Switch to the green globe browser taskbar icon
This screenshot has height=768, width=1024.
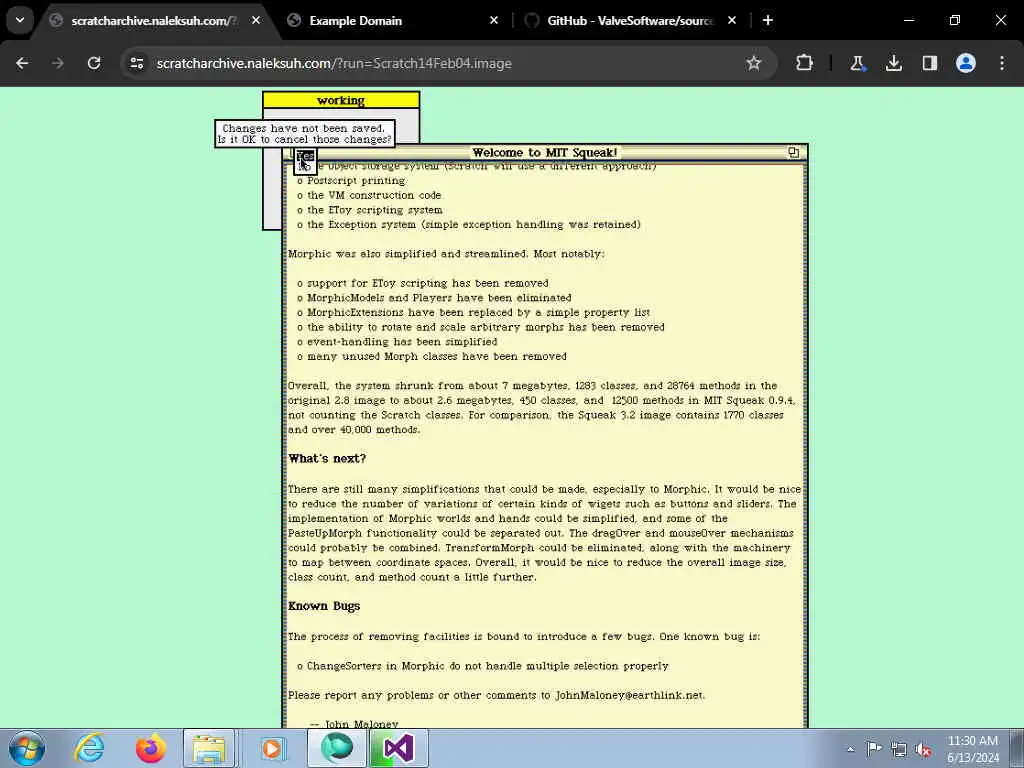337,748
